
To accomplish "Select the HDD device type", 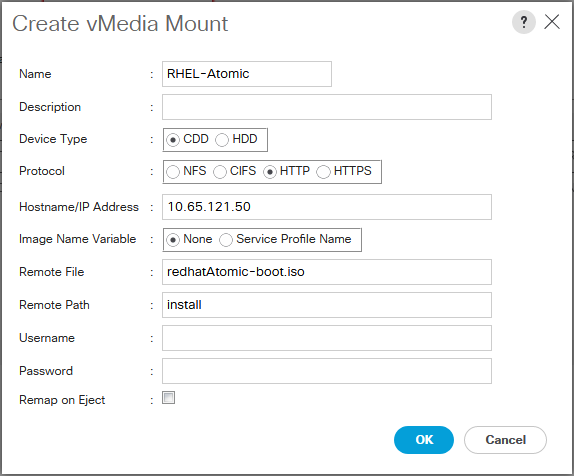I will 222,140.
